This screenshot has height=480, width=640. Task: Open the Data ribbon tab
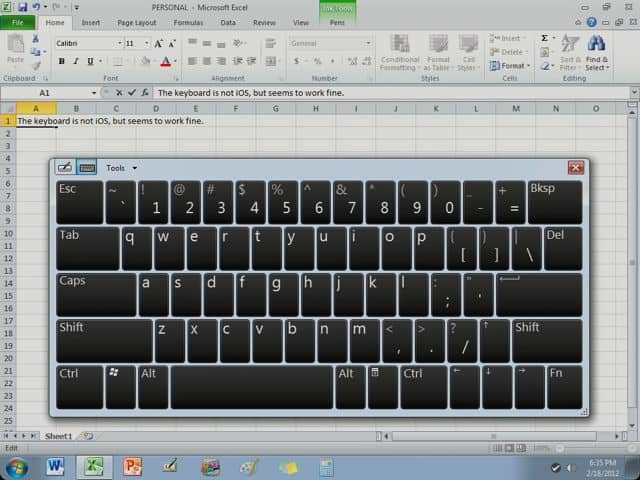coord(228,23)
